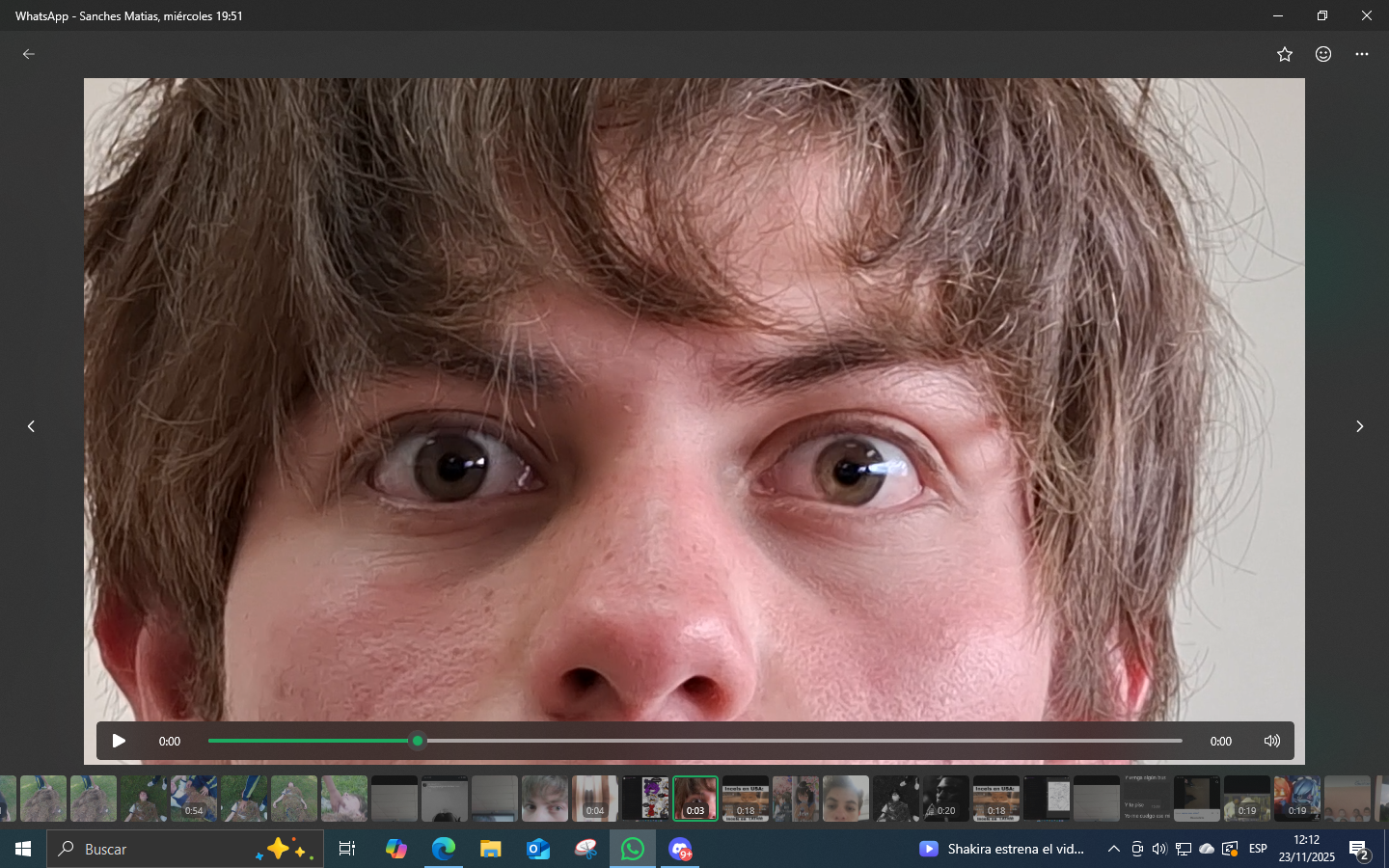Click the green playhead knob on the progress bar
The width and height of the screenshot is (1389, 868).
coord(417,741)
